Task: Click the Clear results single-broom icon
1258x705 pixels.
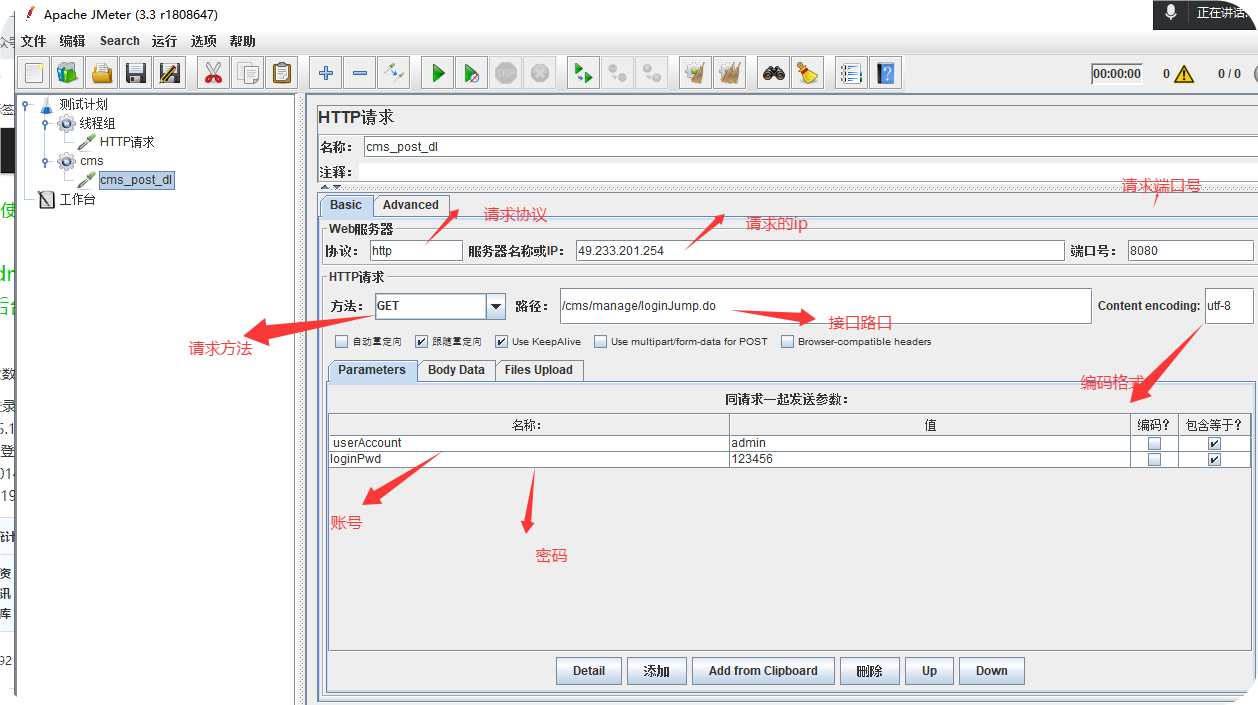Action: (695, 73)
